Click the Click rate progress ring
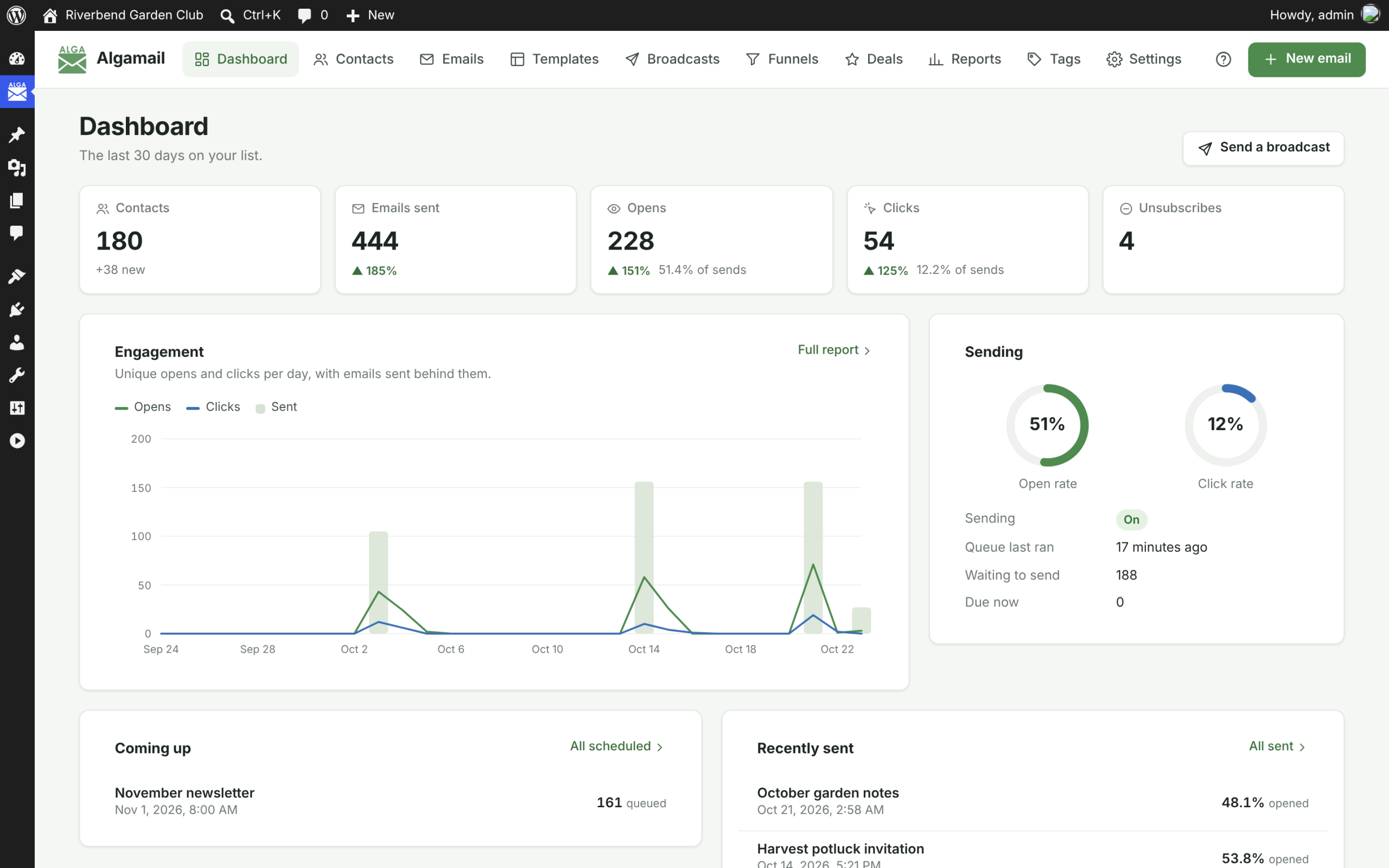 coord(1226,425)
